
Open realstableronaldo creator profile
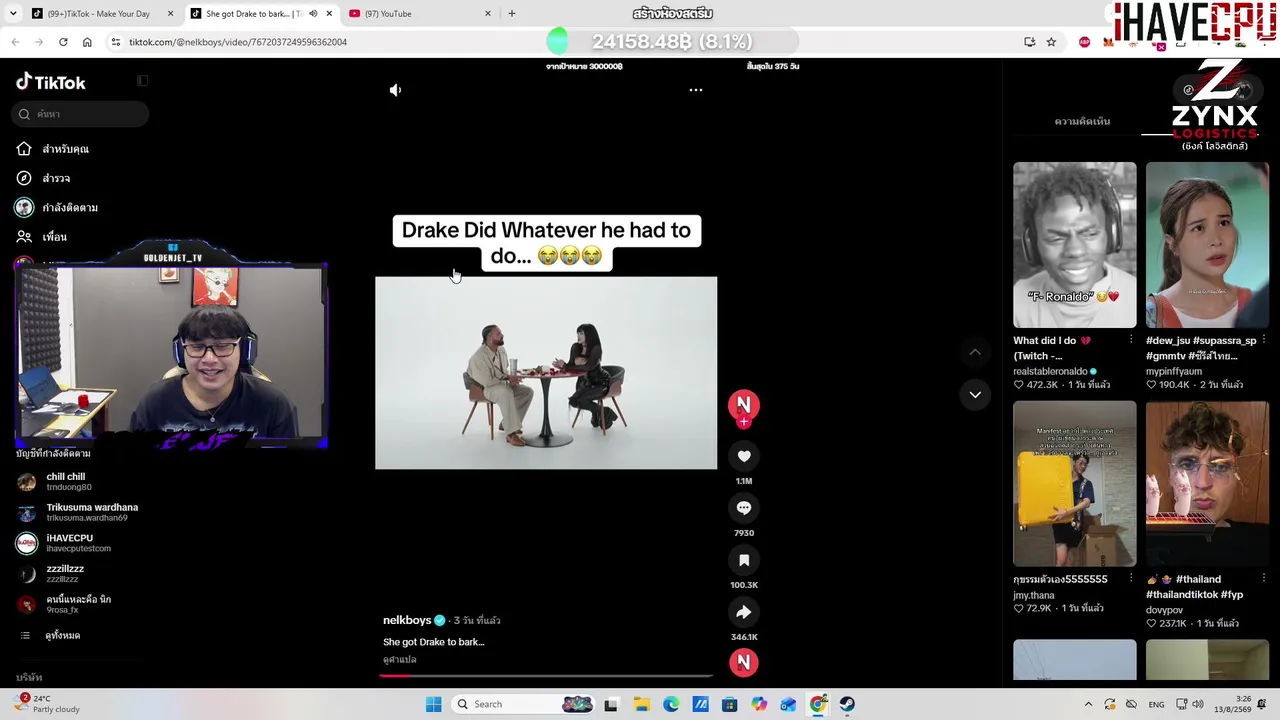click(1050, 372)
